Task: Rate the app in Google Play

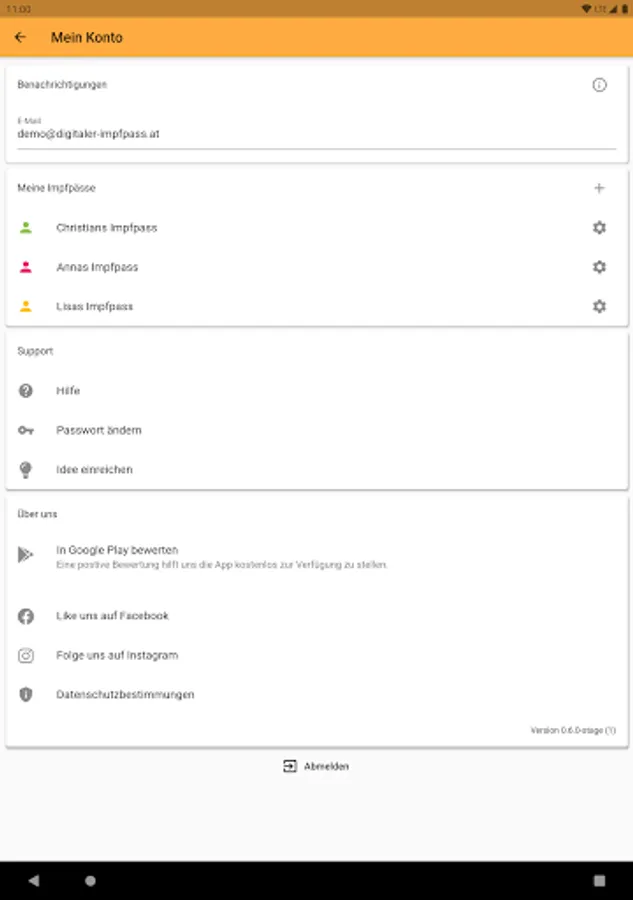Action: click(117, 550)
